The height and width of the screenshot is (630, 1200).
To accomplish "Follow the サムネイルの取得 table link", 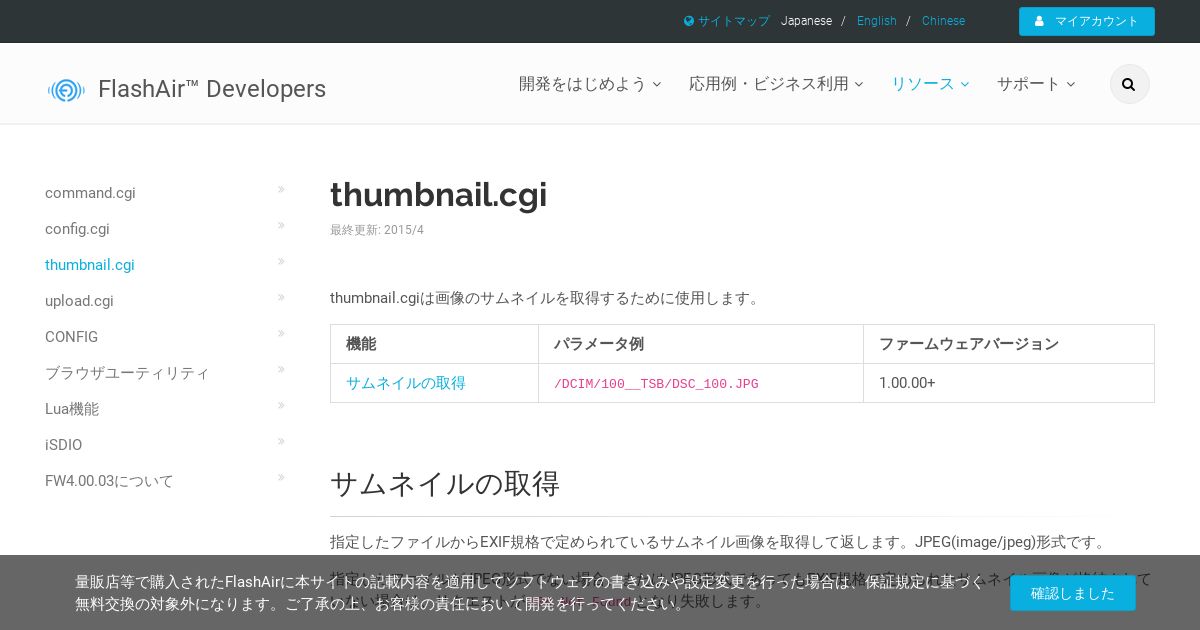I will [405, 383].
